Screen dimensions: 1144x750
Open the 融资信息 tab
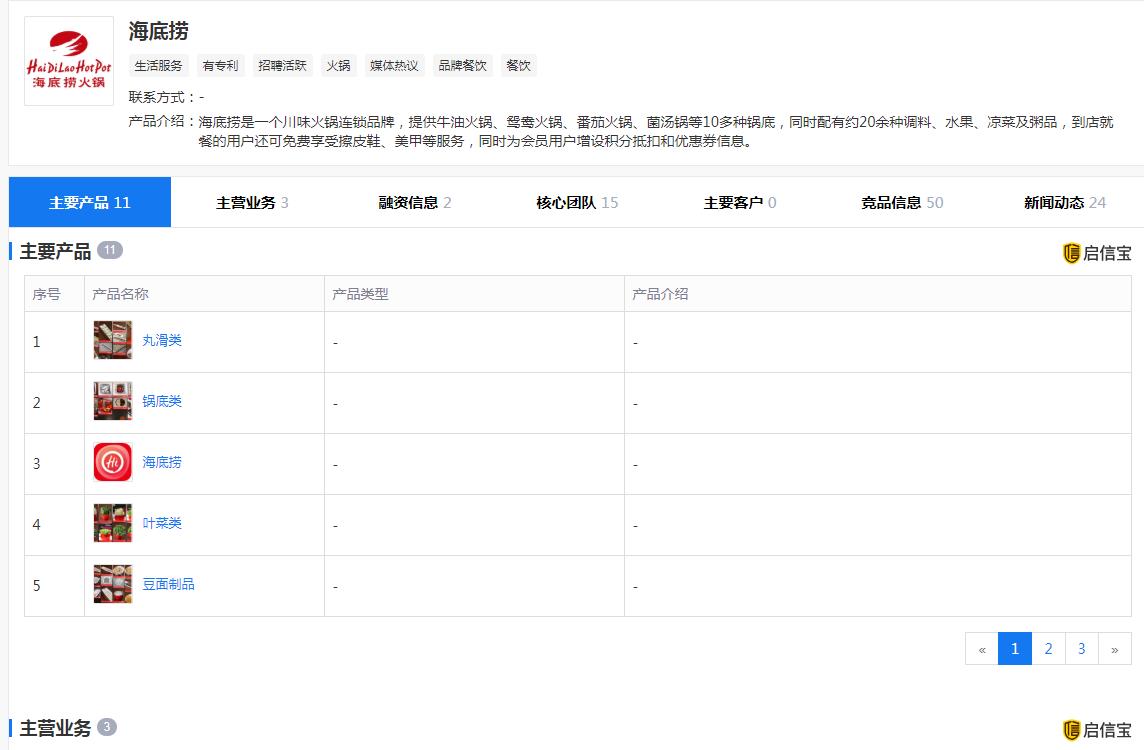[414, 202]
